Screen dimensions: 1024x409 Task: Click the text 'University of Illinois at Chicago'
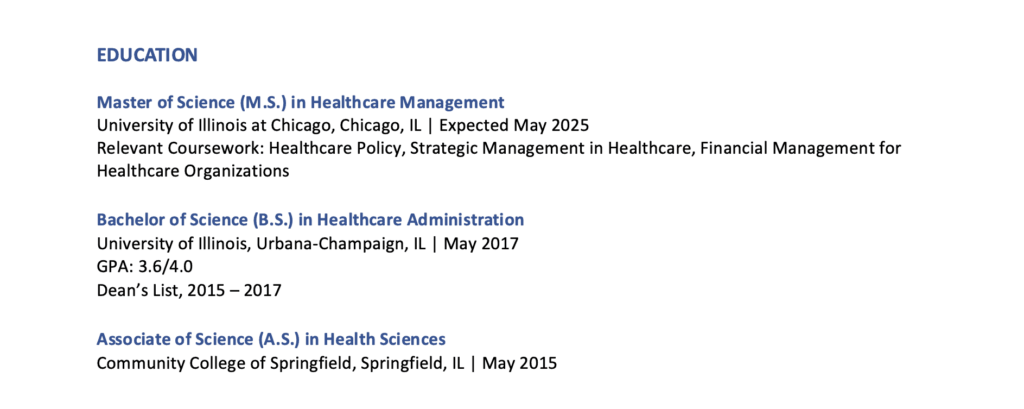click(x=213, y=126)
